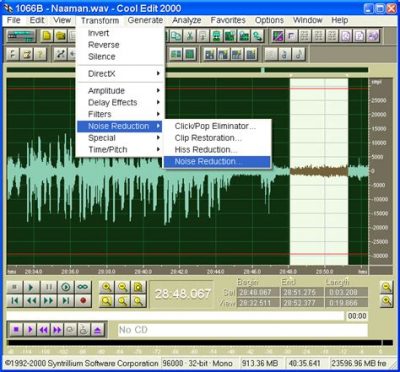
Task: Select Clip Restoration from the submenu
Action: 217,138
